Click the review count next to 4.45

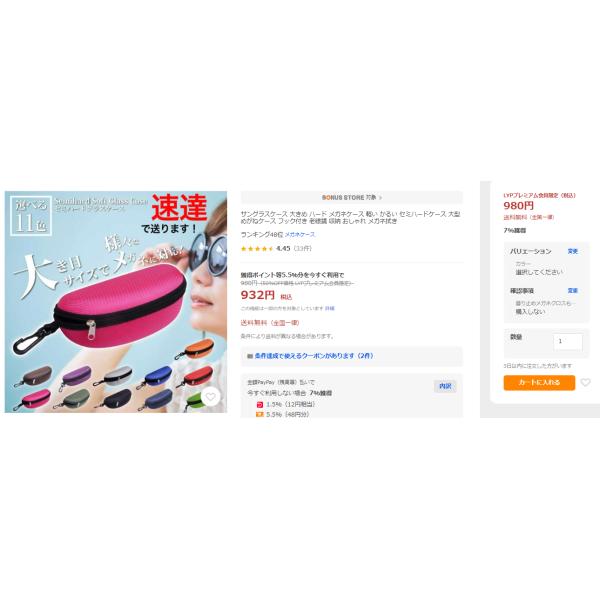302,249
